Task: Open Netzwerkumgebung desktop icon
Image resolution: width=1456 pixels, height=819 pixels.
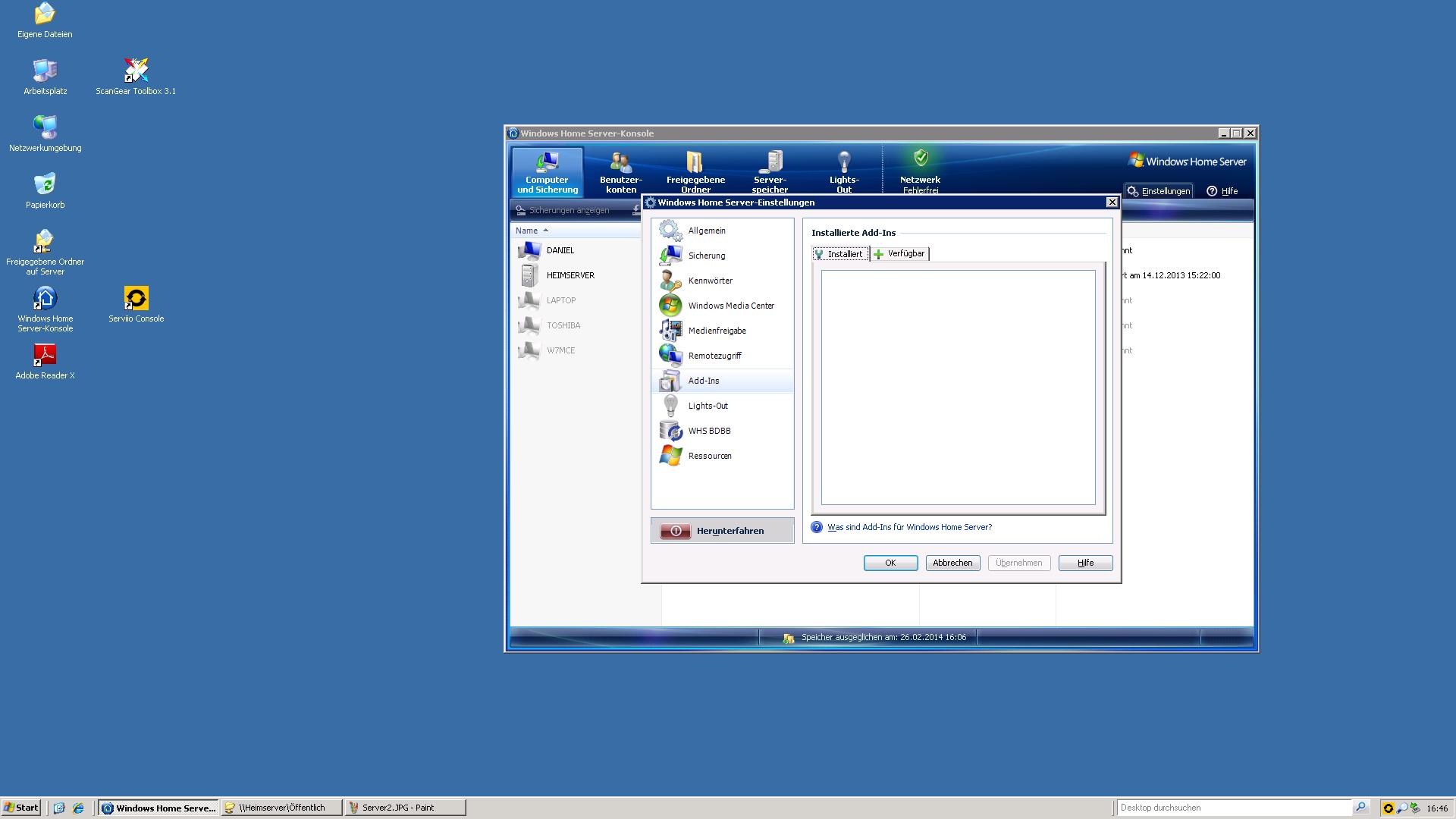Action: coord(45,134)
